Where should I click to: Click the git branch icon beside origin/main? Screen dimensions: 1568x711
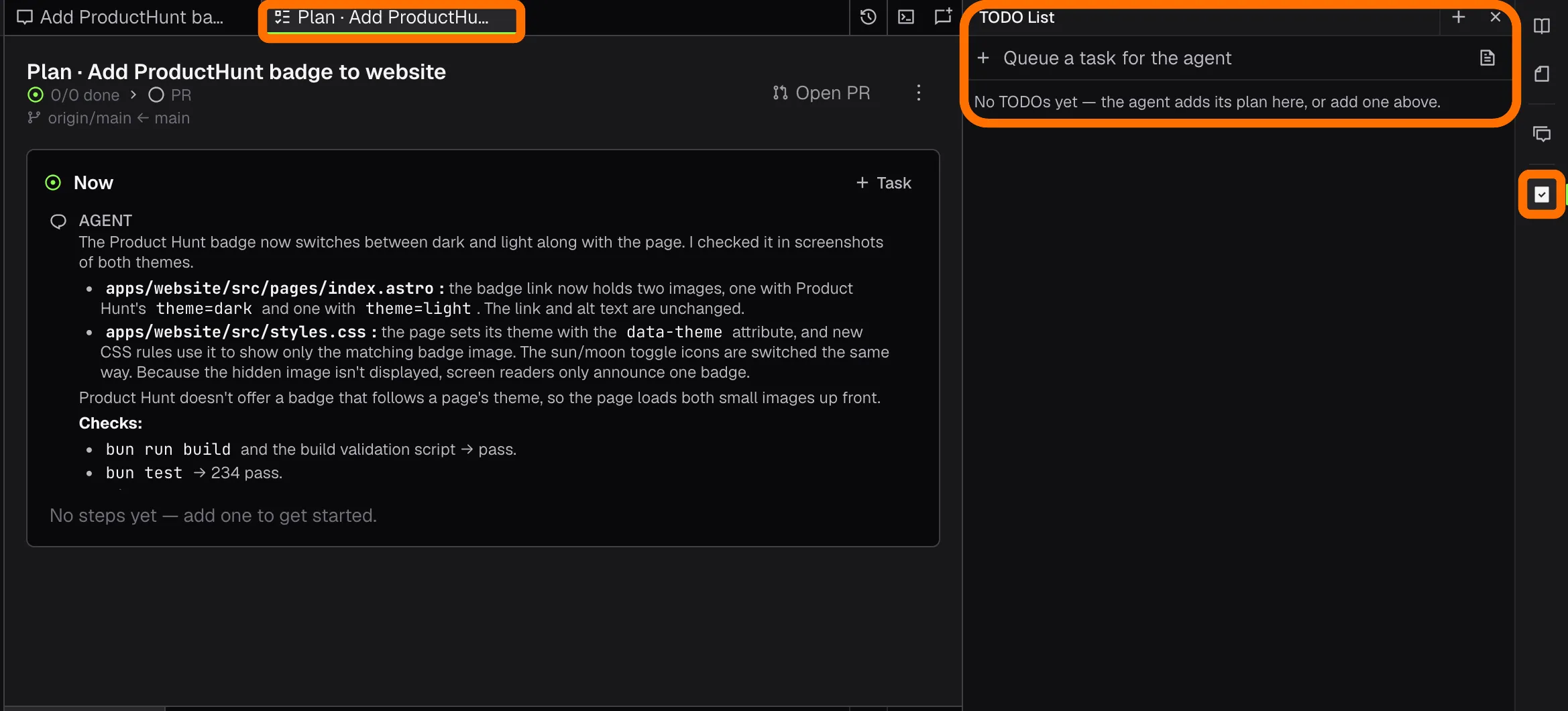coord(34,118)
